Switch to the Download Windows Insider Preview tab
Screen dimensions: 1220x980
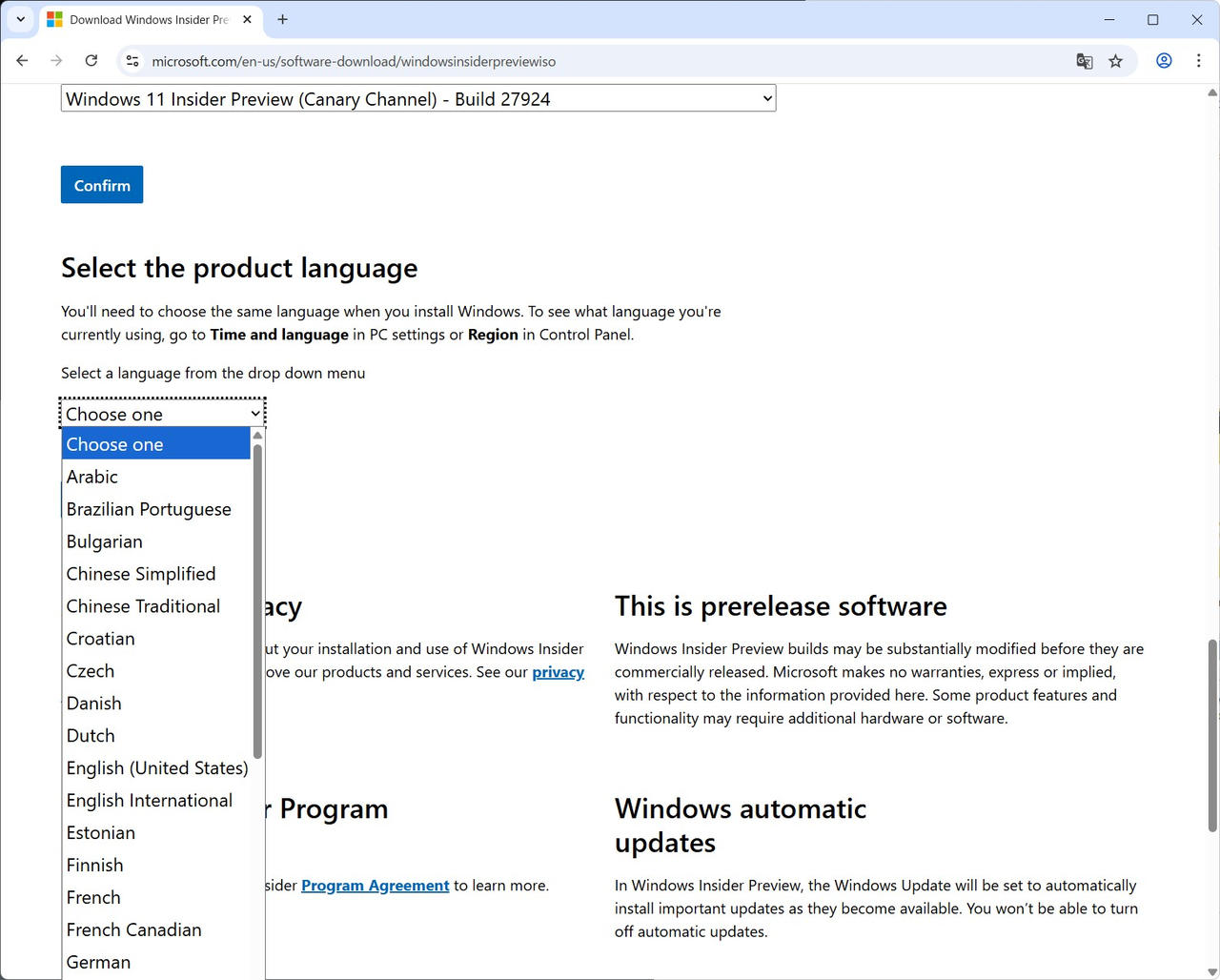click(x=148, y=19)
